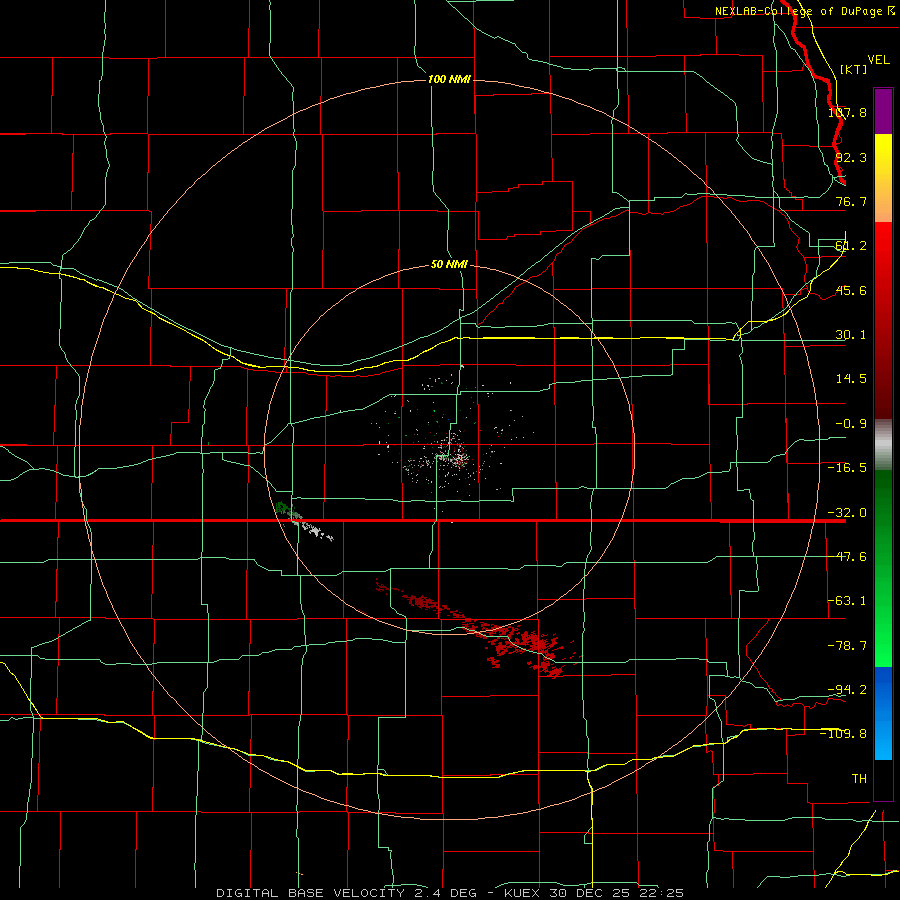Pick the blue segment of velocity color bar

coord(883,713)
